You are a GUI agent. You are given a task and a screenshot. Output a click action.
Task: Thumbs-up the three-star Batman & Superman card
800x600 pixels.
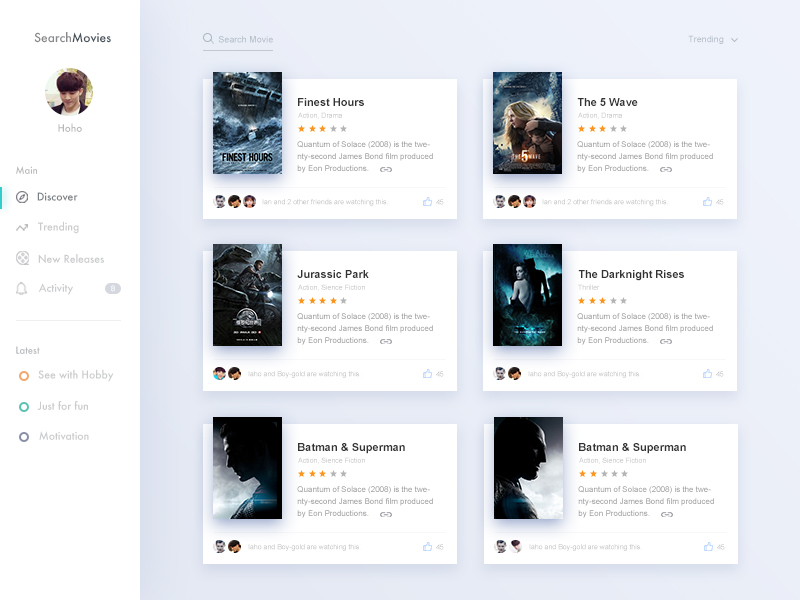428,546
